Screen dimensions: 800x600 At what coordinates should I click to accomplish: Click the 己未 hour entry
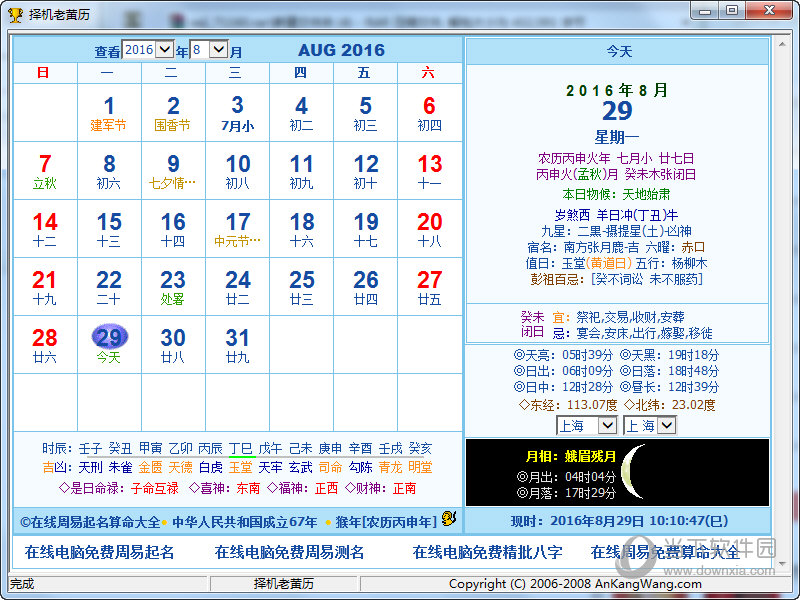point(301,448)
